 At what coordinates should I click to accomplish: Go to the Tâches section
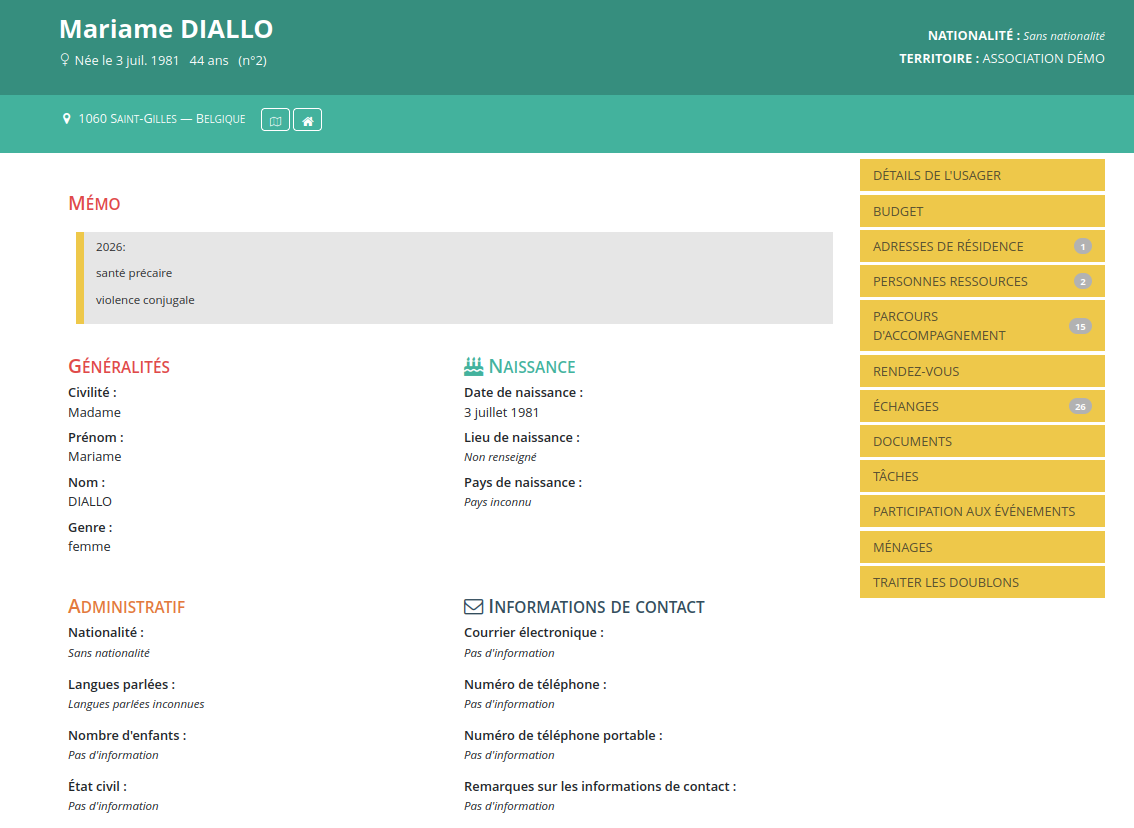pyautogui.click(x=981, y=476)
